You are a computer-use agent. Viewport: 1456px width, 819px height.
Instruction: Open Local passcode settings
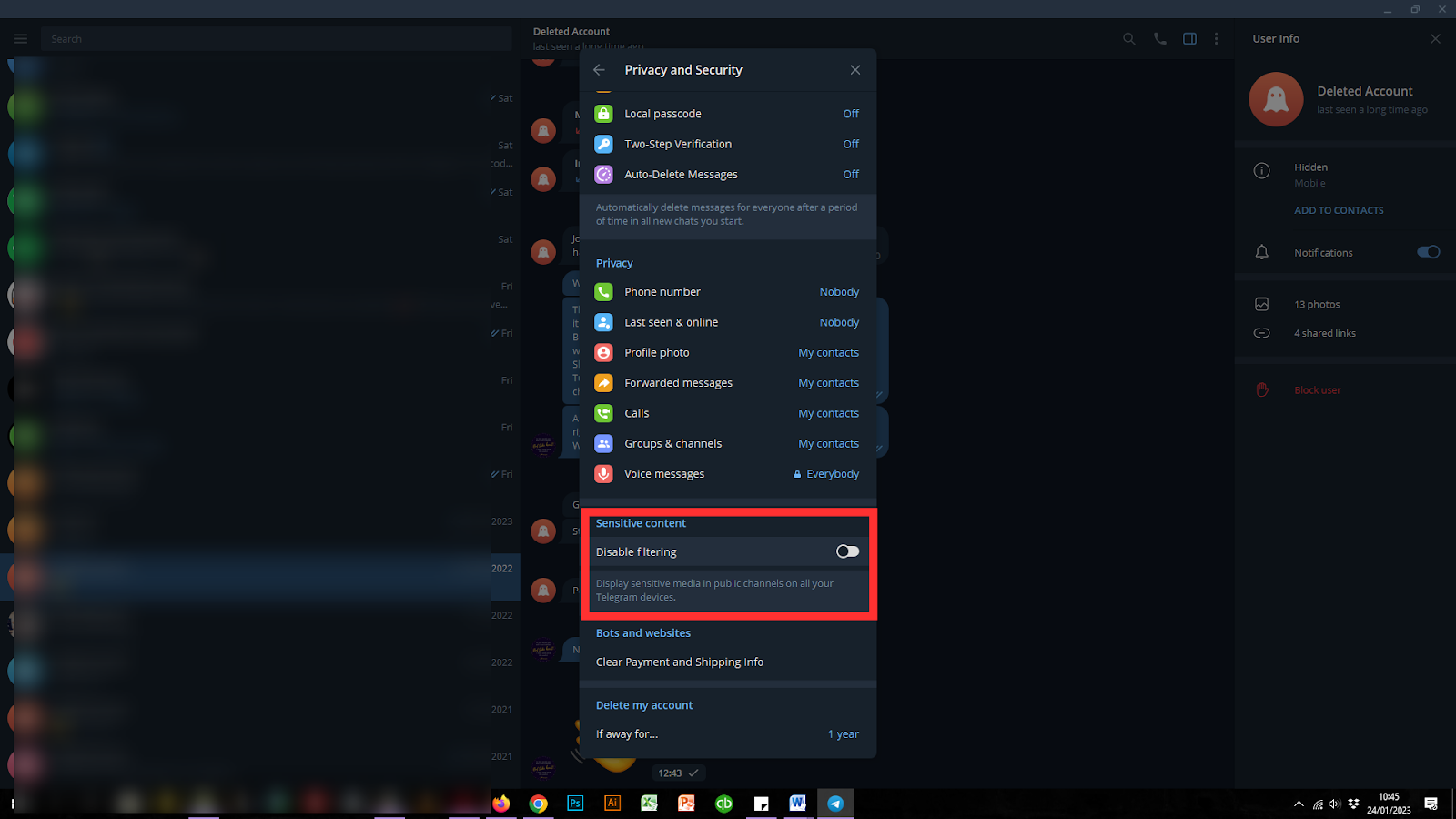pyautogui.click(x=728, y=114)
